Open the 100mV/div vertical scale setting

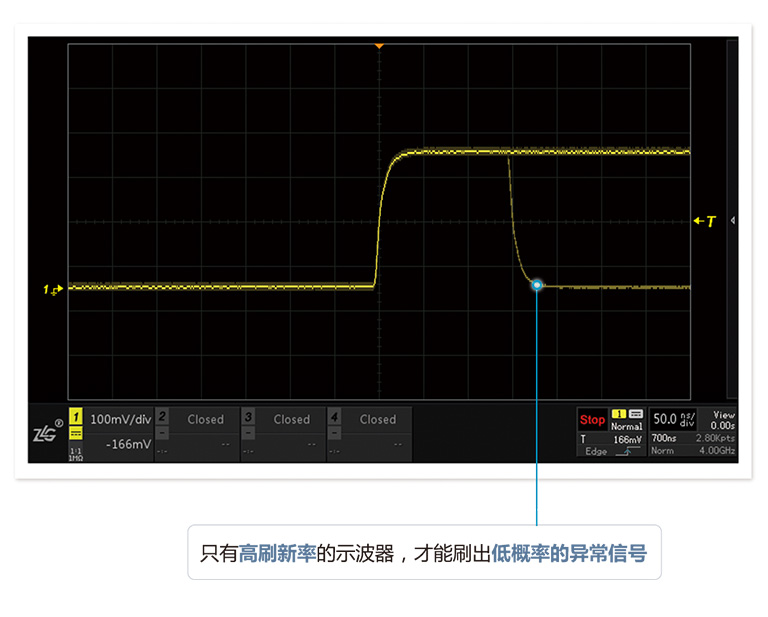121,419
